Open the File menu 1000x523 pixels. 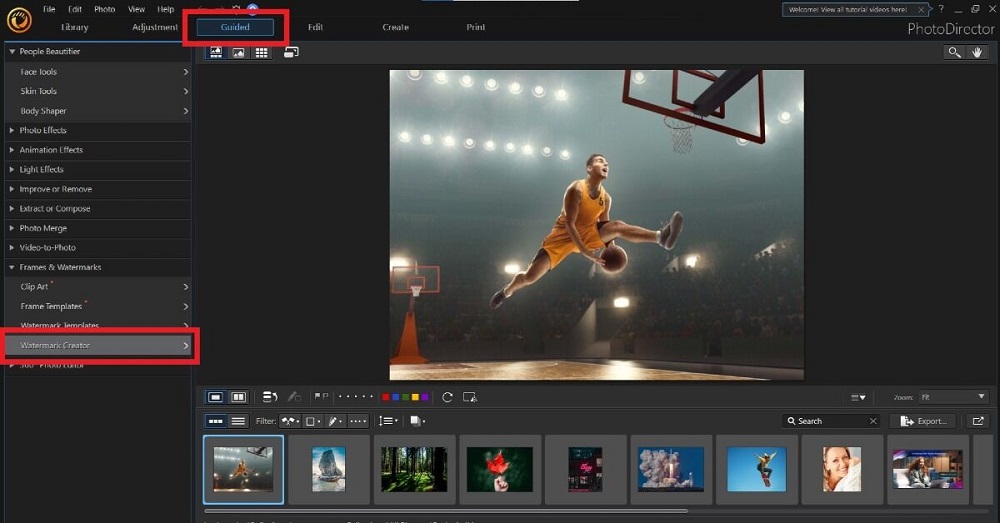point(49,9)
